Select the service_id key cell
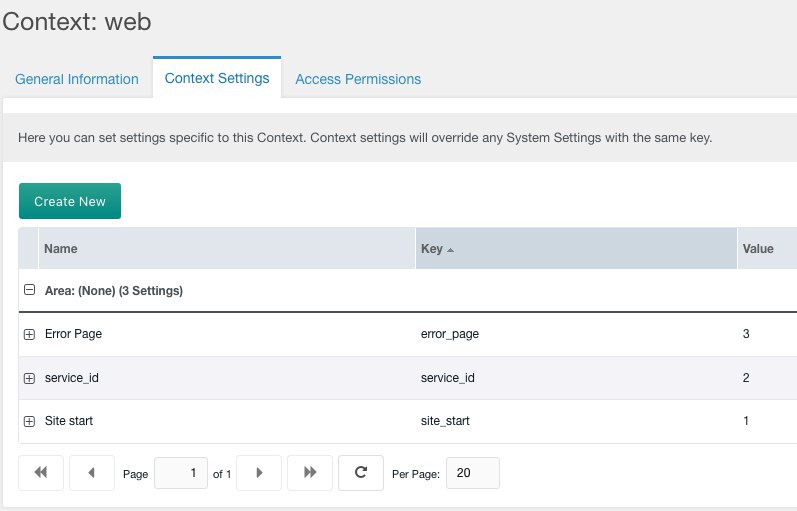This screenshot has height=511, width=797. (x=448, y=378)
